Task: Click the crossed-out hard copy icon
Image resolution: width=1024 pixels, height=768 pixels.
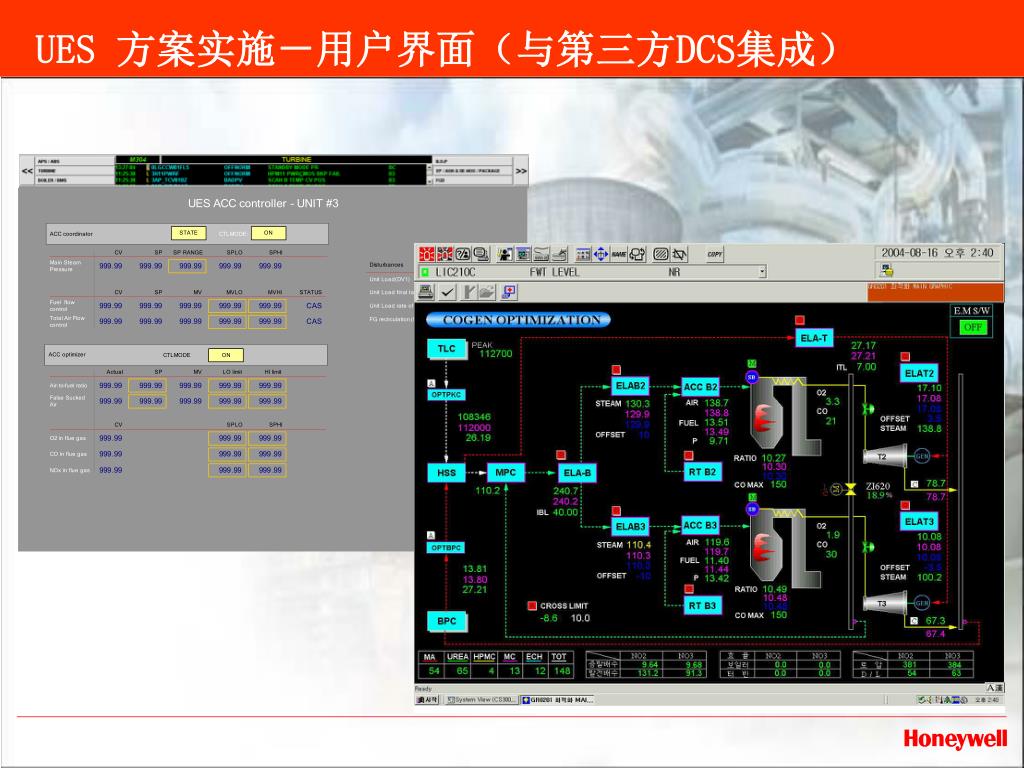Action: click(x=679, y=254)
